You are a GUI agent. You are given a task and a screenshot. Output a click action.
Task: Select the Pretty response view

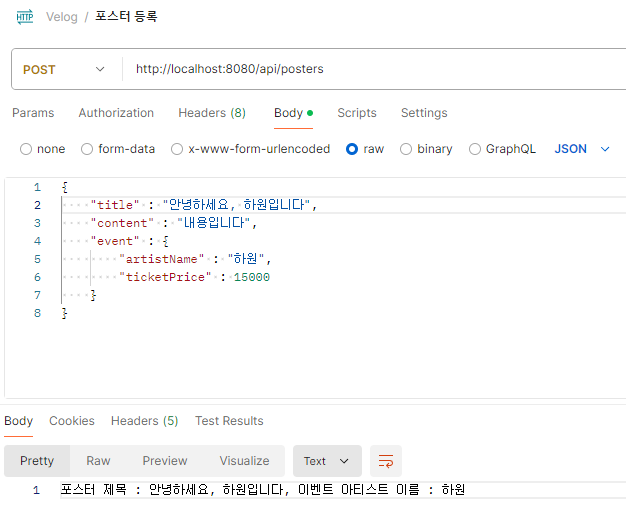[x=37, y=461]
